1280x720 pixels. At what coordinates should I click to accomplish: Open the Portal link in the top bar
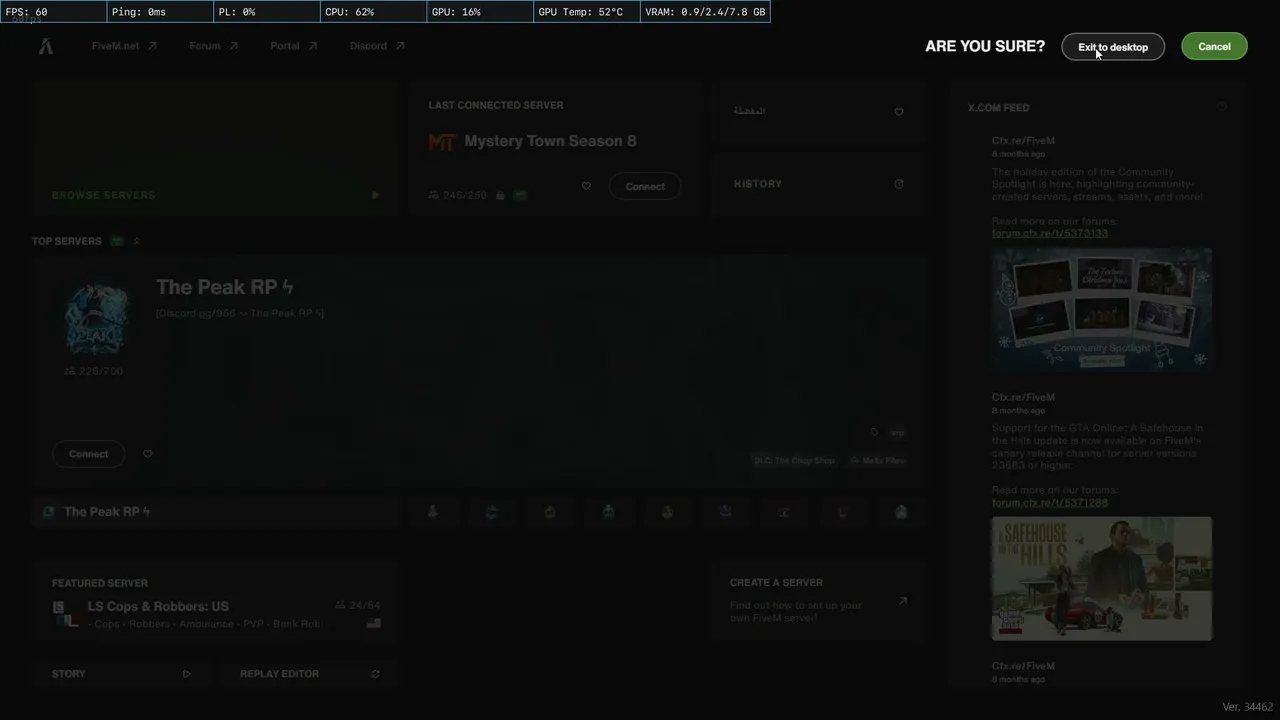pyautogui.click(x=293, y=46)
